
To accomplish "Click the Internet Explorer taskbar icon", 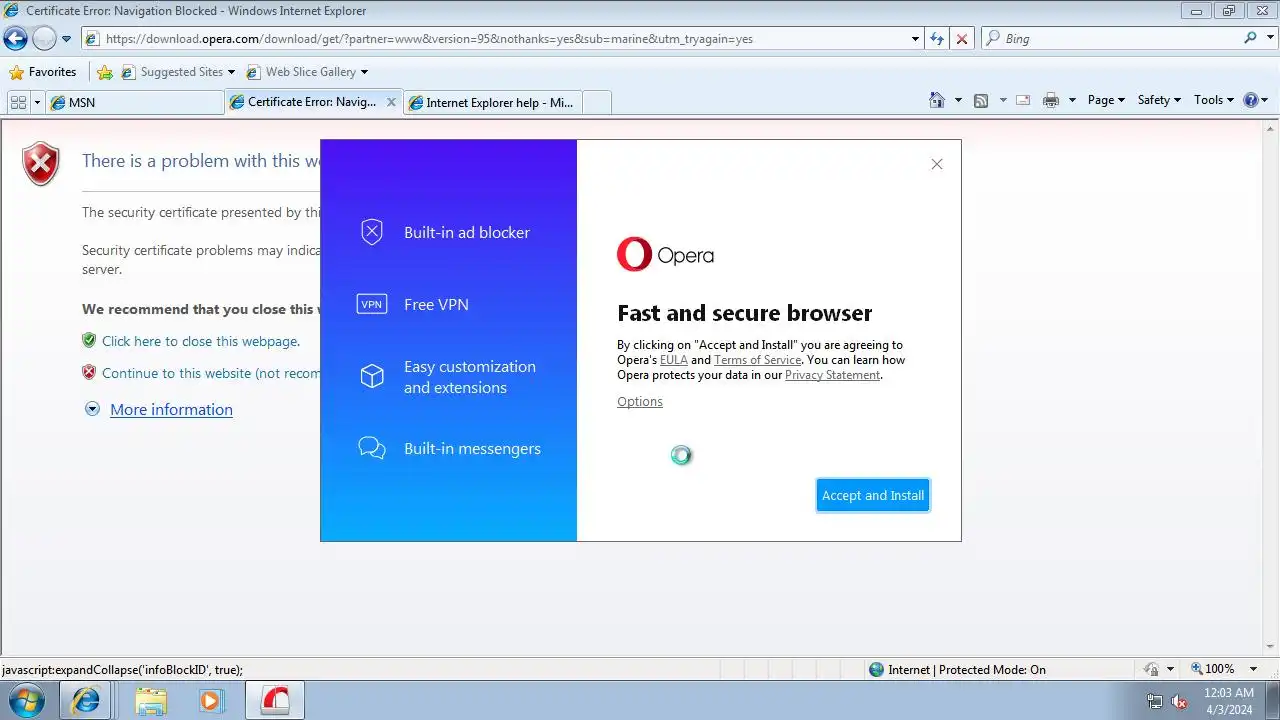I will tap(86, 700).
